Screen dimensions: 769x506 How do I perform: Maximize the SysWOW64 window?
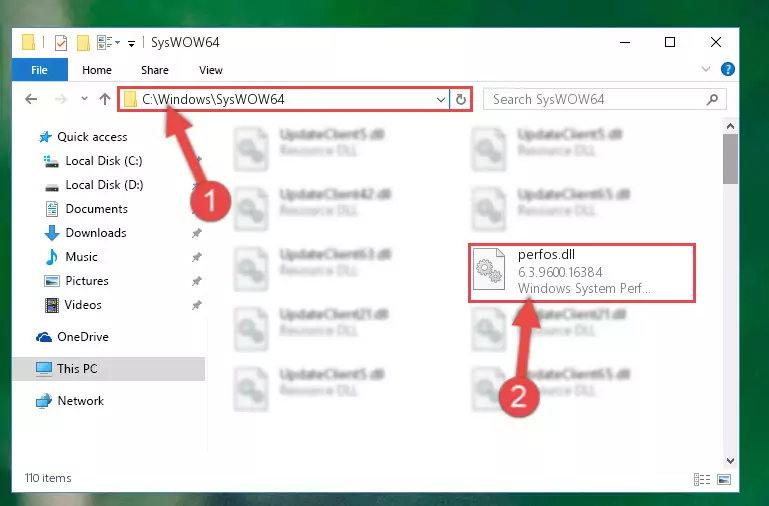point(670,42)
